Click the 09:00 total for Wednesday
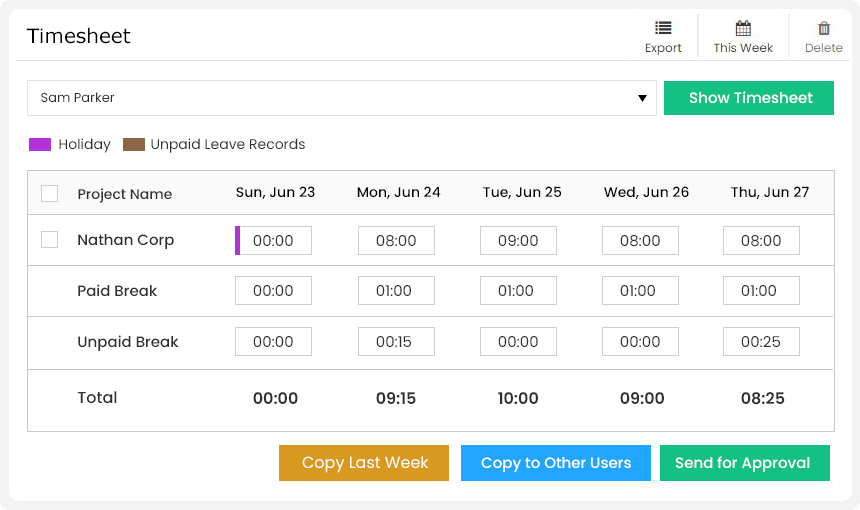The height and width of the screenshot is (510, 860). click(x=642, y=398)
